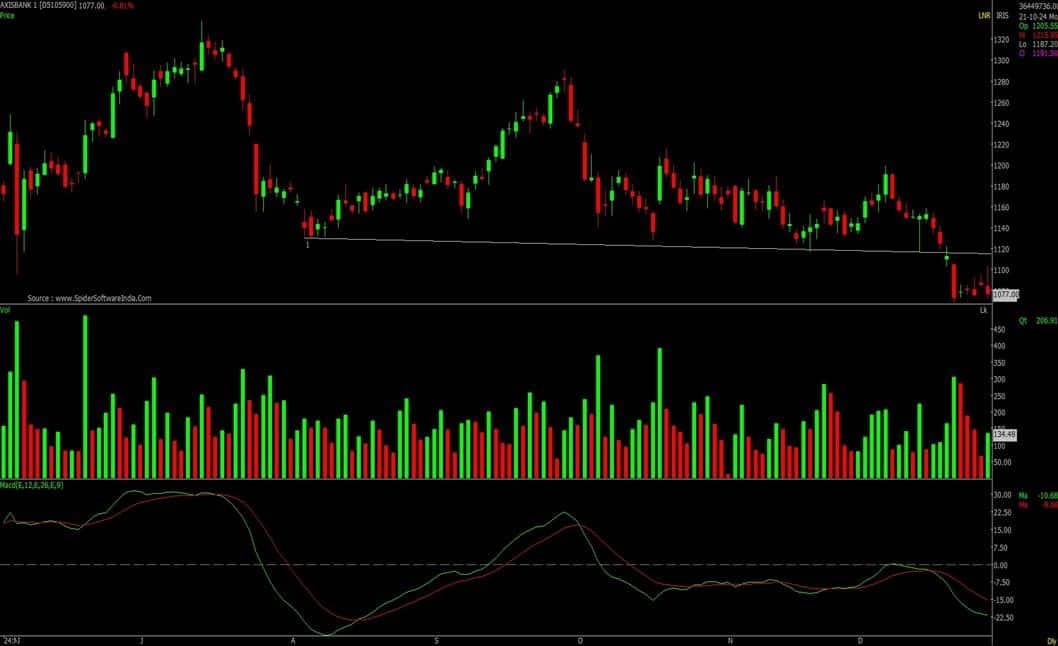The width and height of the screenshot is (1058, 646).
Task: Click the 24:N date label at bottom left
Action: [x=11, y=639]
